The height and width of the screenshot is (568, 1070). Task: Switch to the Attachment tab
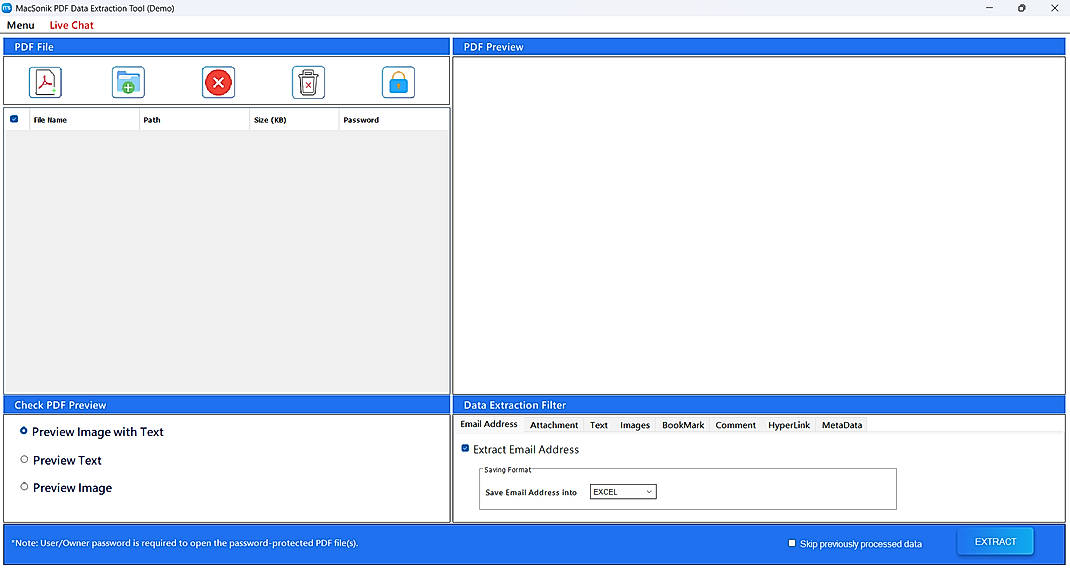(554, 425)
